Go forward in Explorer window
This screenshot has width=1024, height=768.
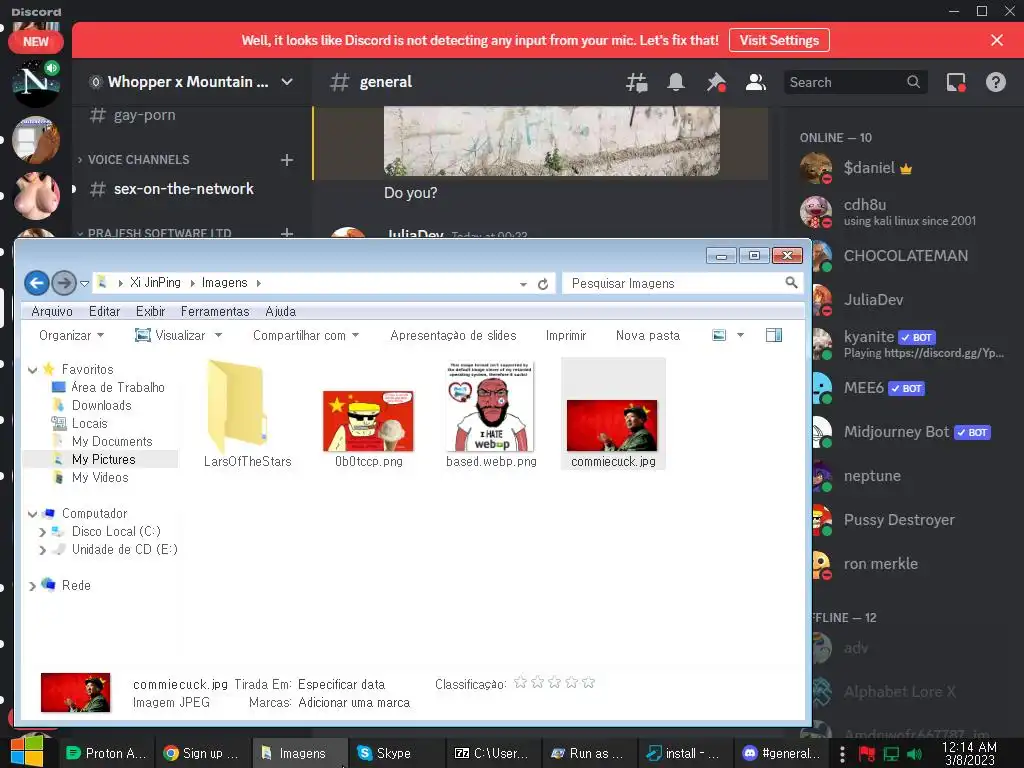[64, 283]
